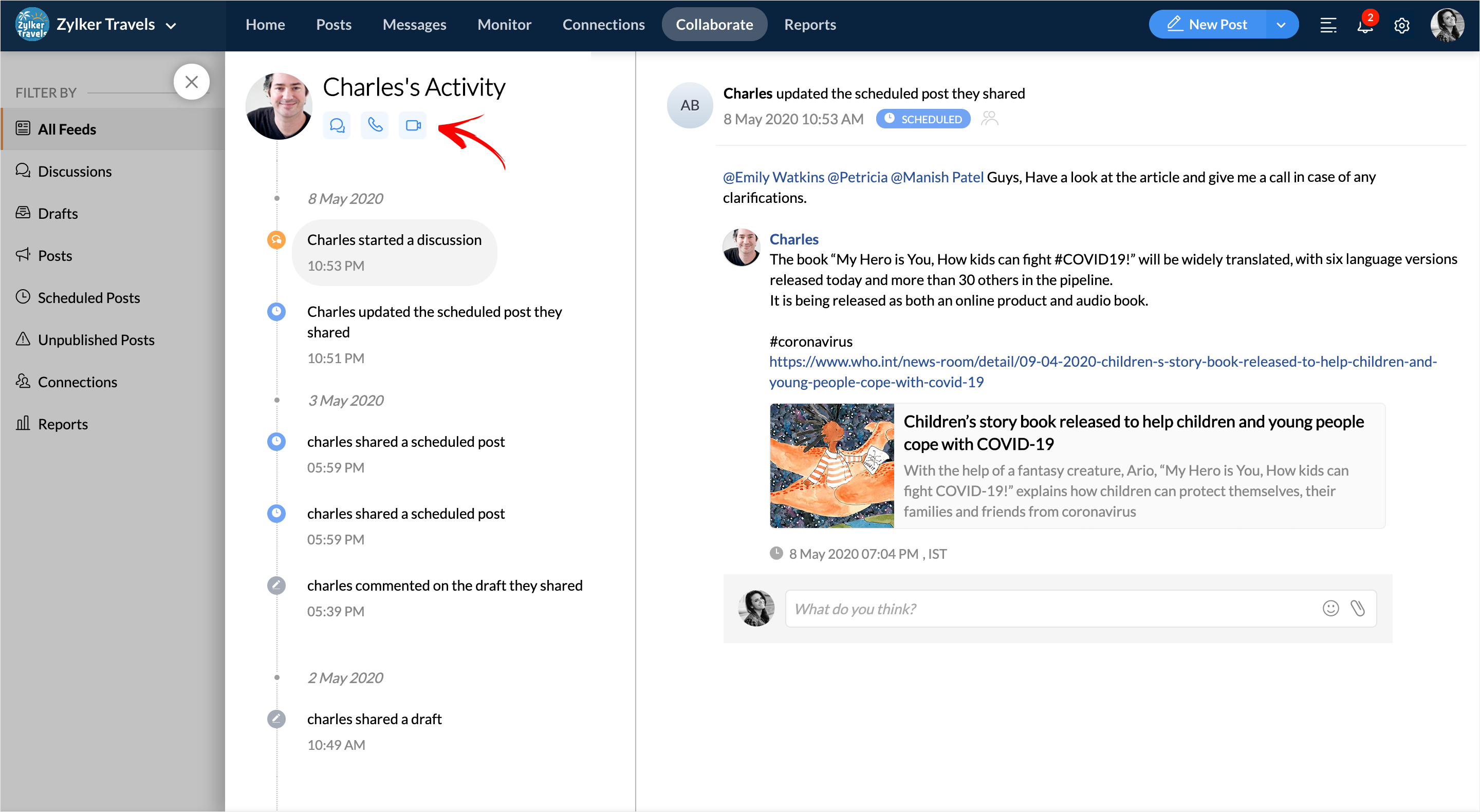Expand the Zylker Travels brand dropdown
The width and height of the screenshot is (1480, 812).
pyautogui.click(x=171, y=25)
